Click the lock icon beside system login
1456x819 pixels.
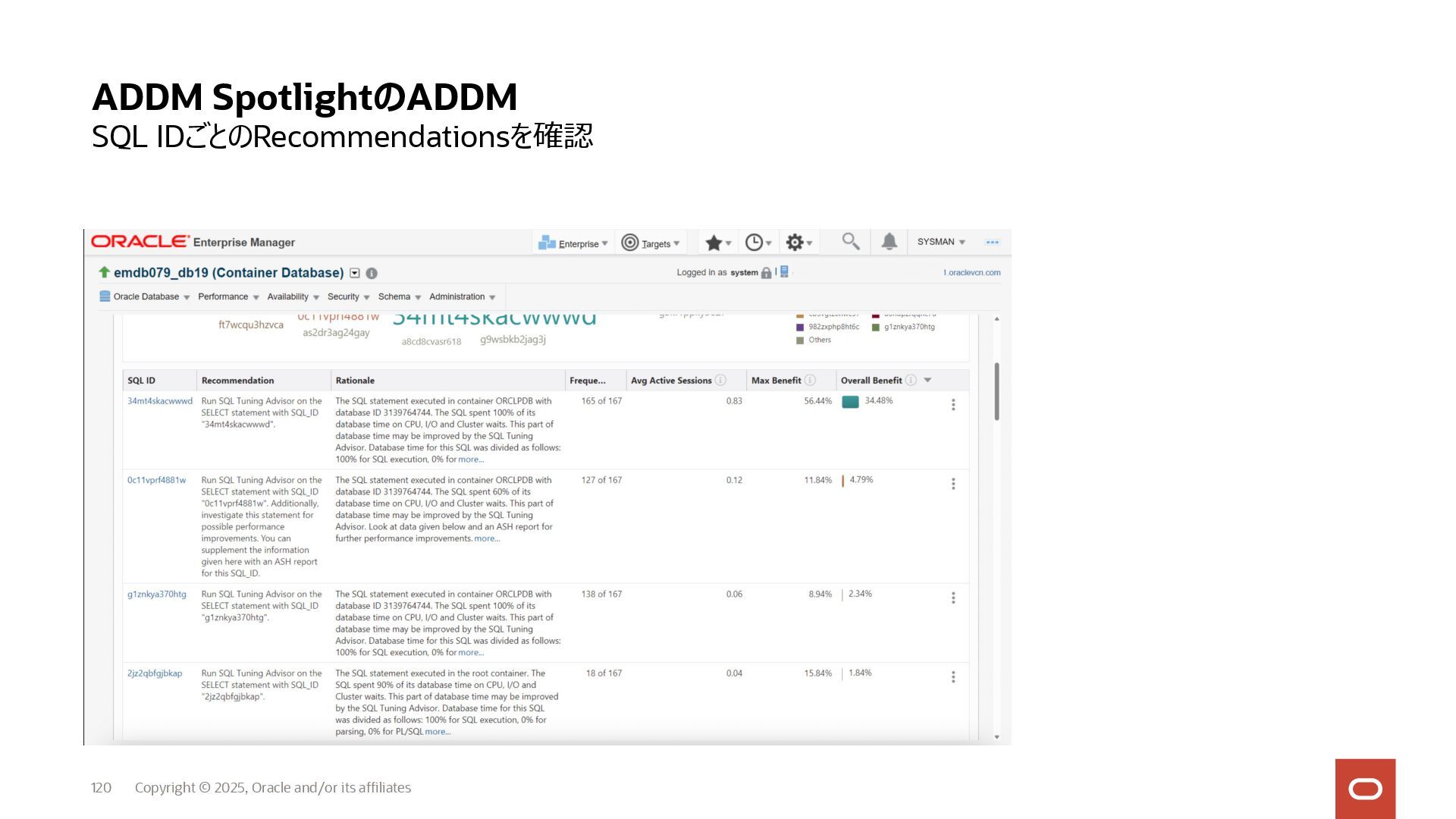click(x=766, y=273)
